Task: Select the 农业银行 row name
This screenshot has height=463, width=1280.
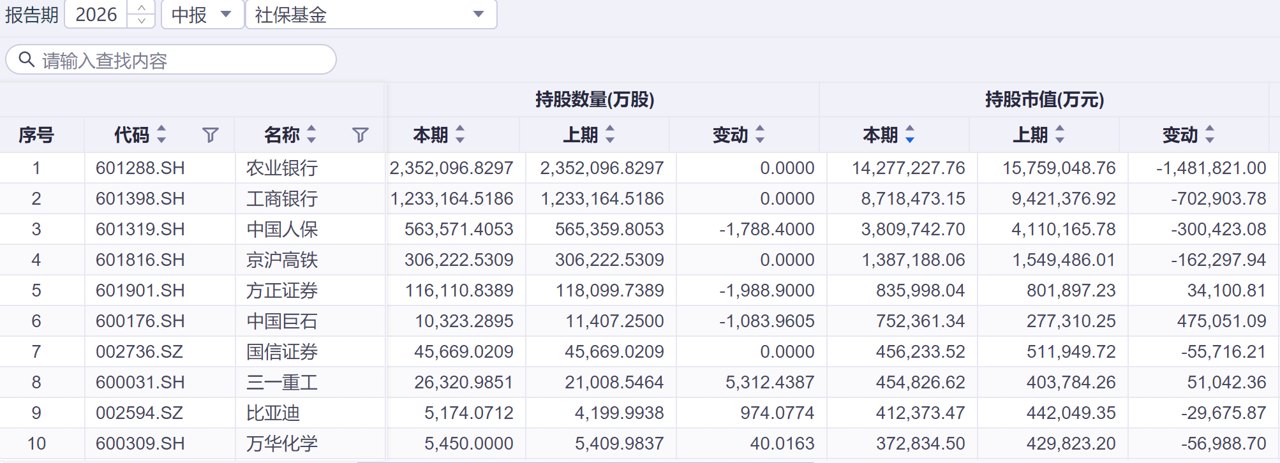Action: point(282,168)
